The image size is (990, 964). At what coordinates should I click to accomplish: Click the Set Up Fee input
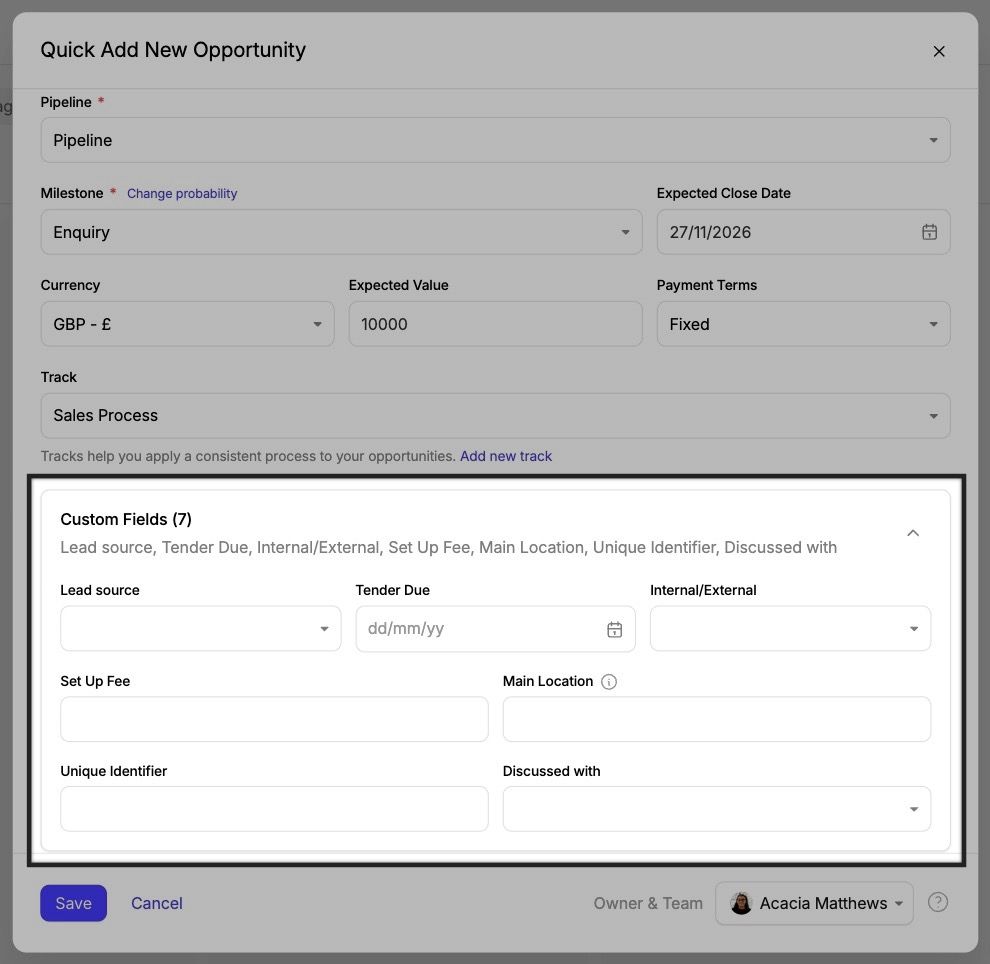coord(274,719)
